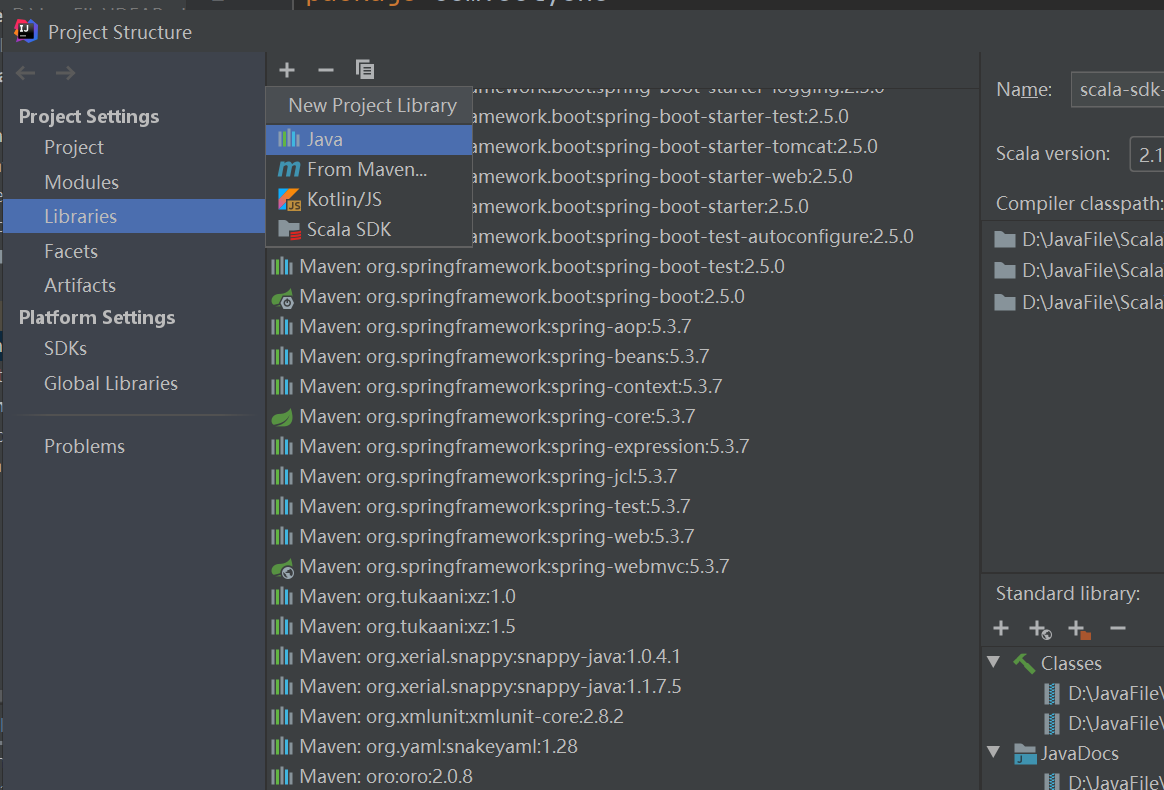Select Scala SDK in popup
Viewport: 1164px width, 790px height.
(369, 229)
